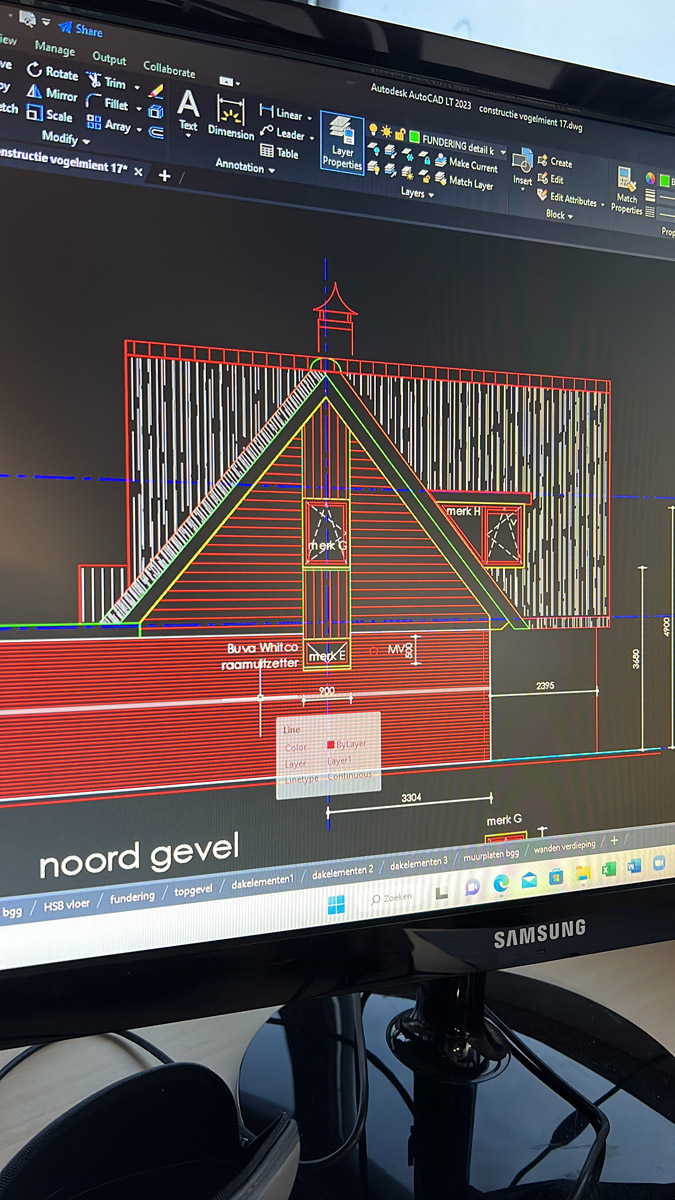Switch to the dakelementen1 layout tab

tap(263, 880)
